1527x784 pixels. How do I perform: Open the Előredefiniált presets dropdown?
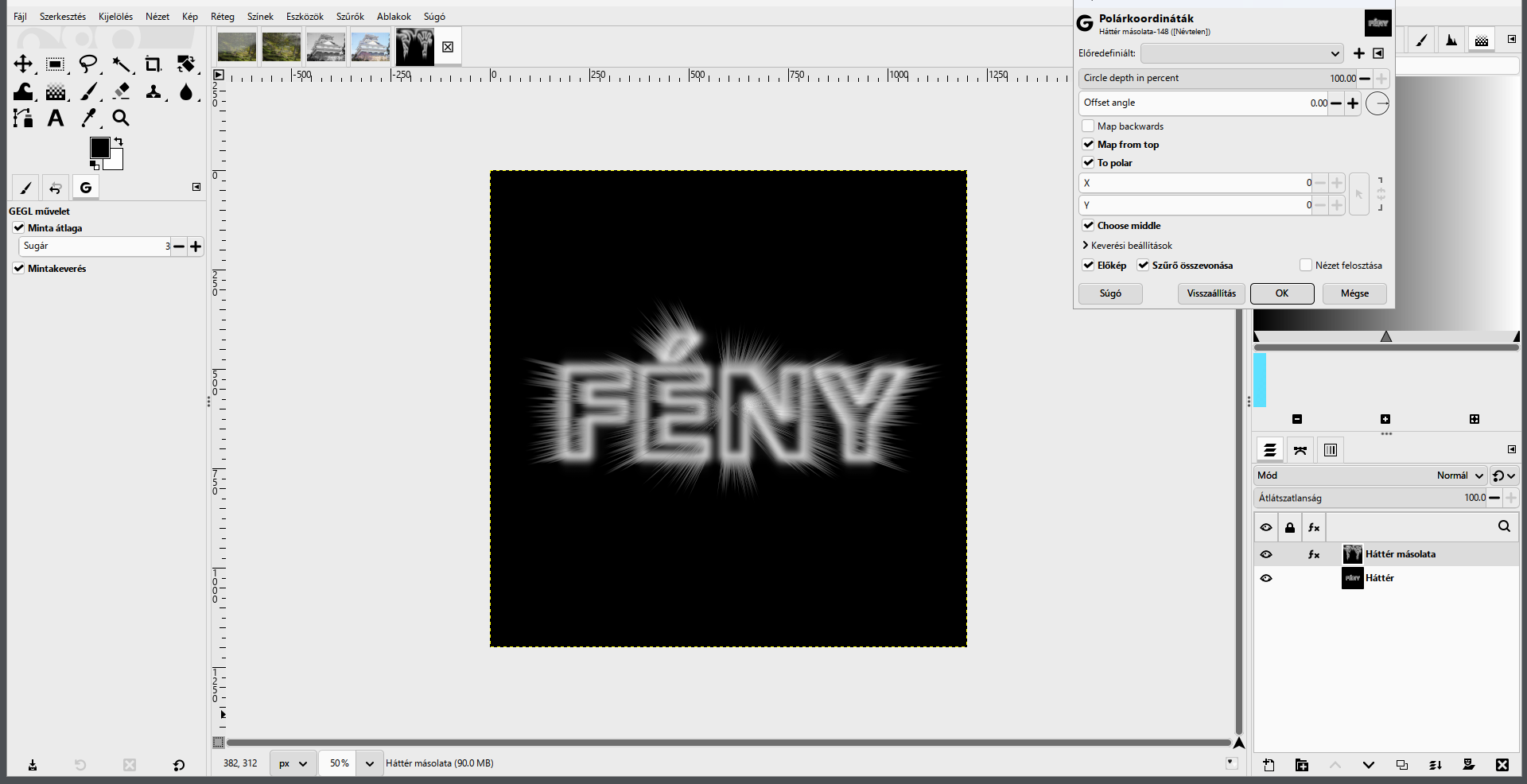1242,53
